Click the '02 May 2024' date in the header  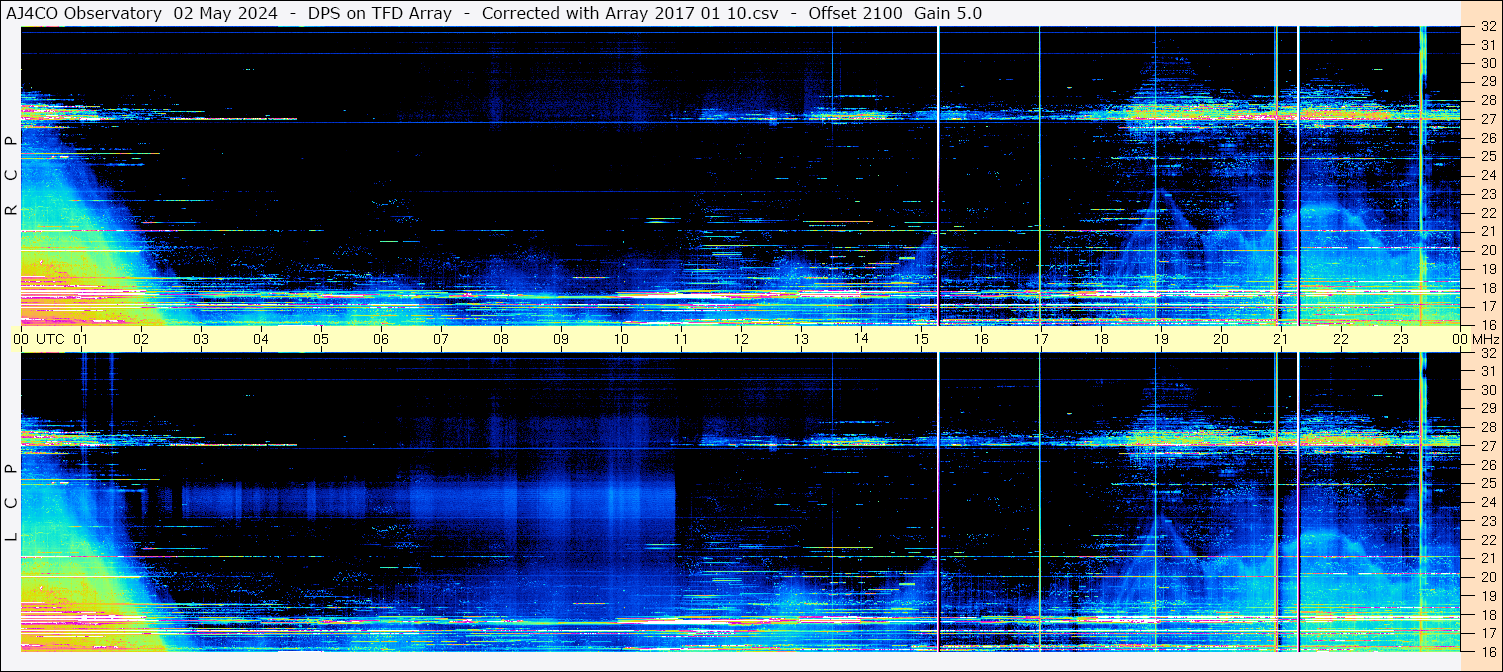coord(225,13)
